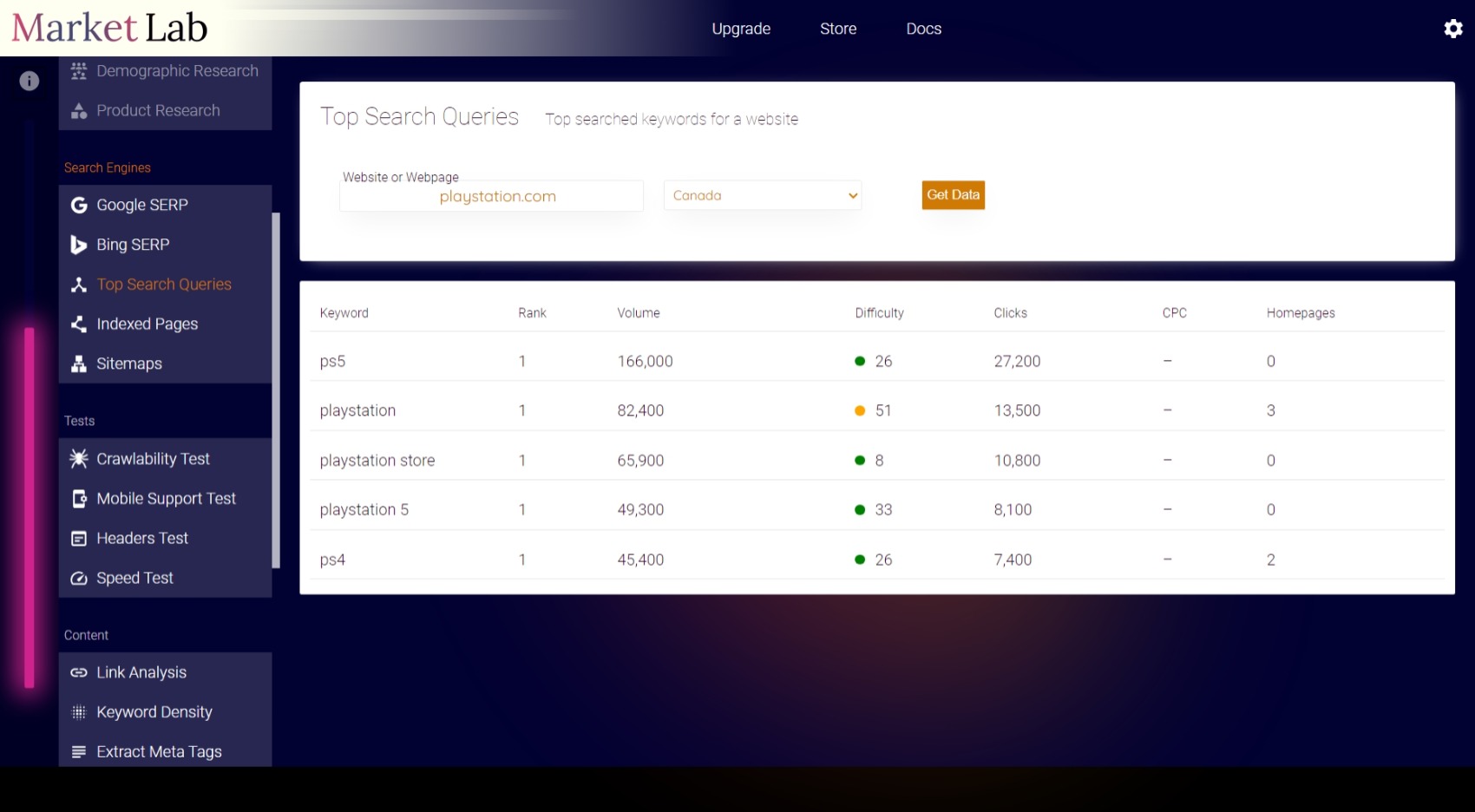The image size is (1475, 812).
Task: Open settings gear icon
Action: [x=1453, y=29]
